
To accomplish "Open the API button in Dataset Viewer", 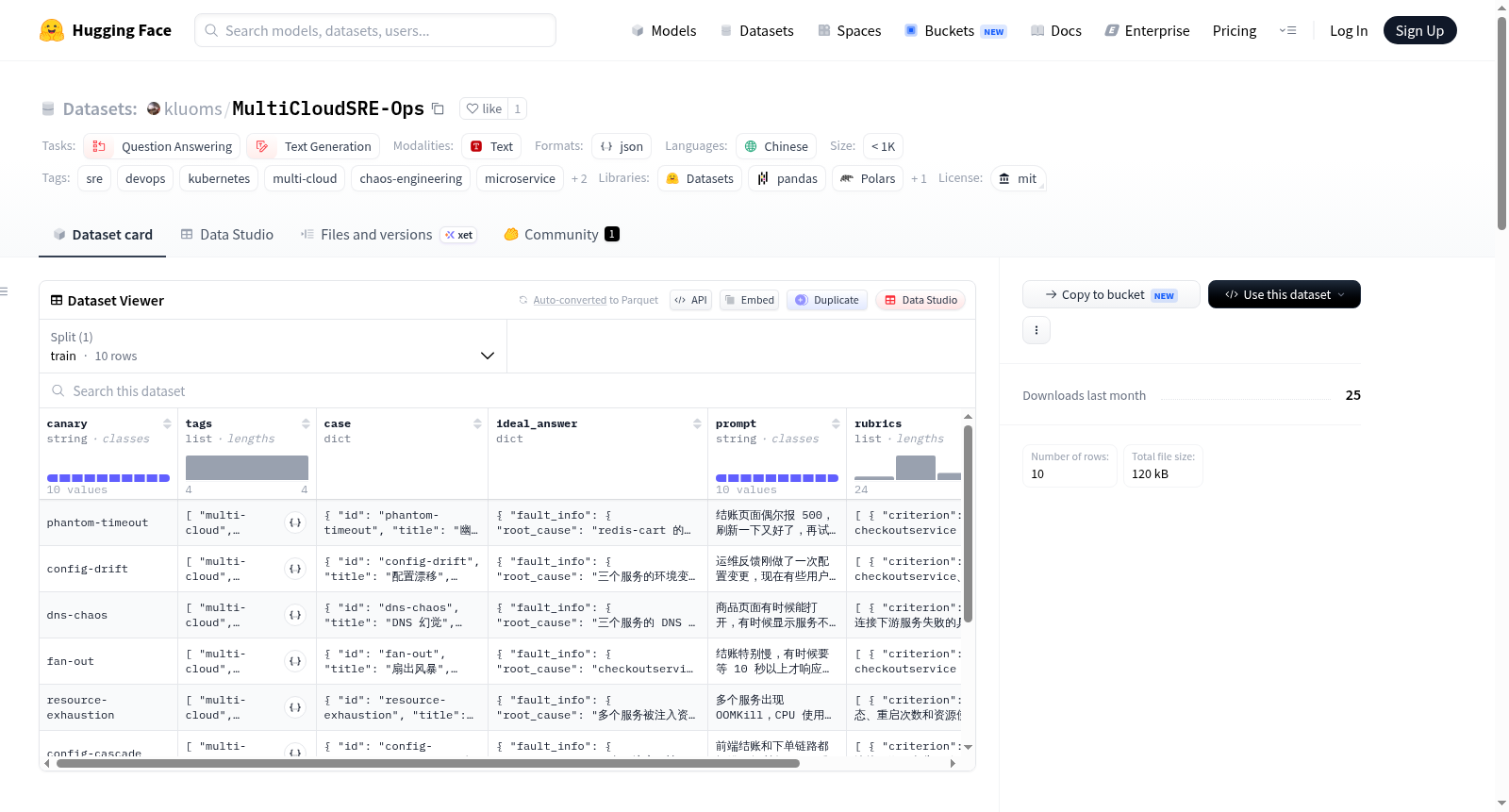I will (x=690, y=300).
